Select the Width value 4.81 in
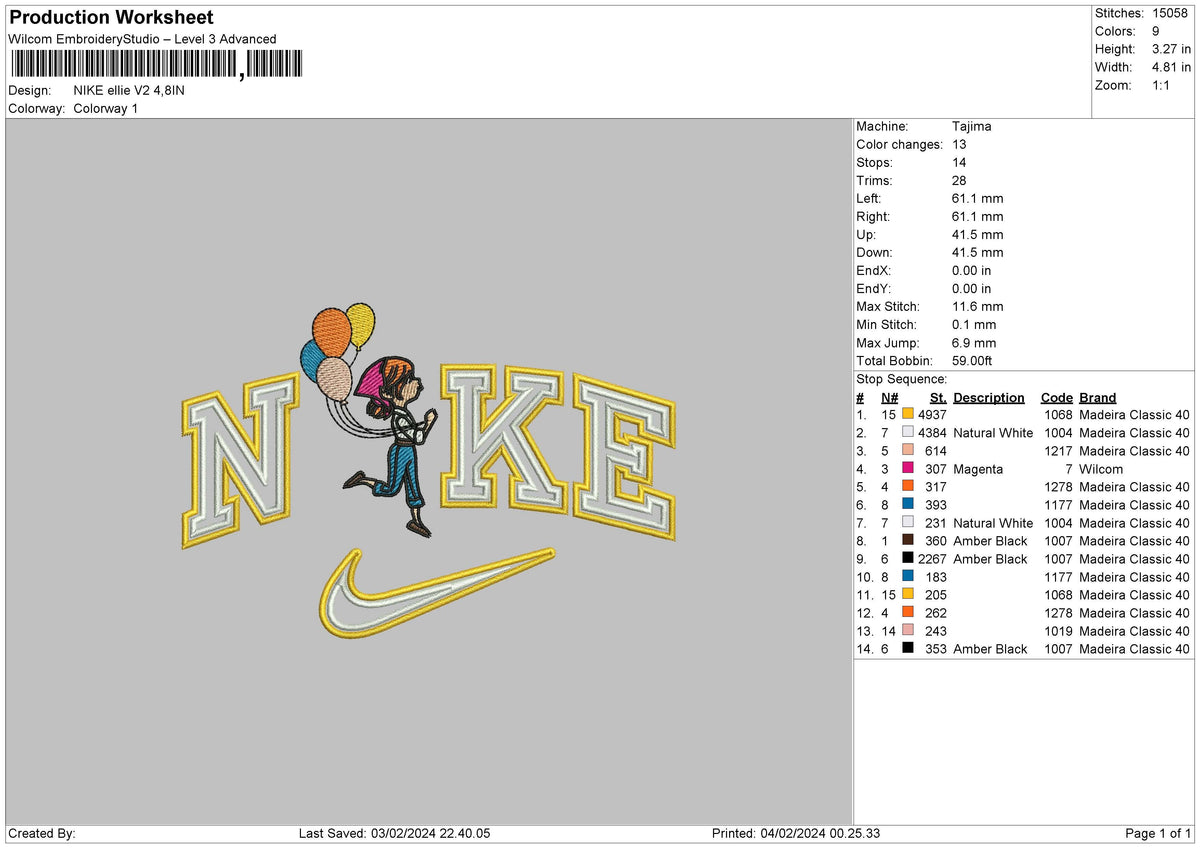 1171,67
